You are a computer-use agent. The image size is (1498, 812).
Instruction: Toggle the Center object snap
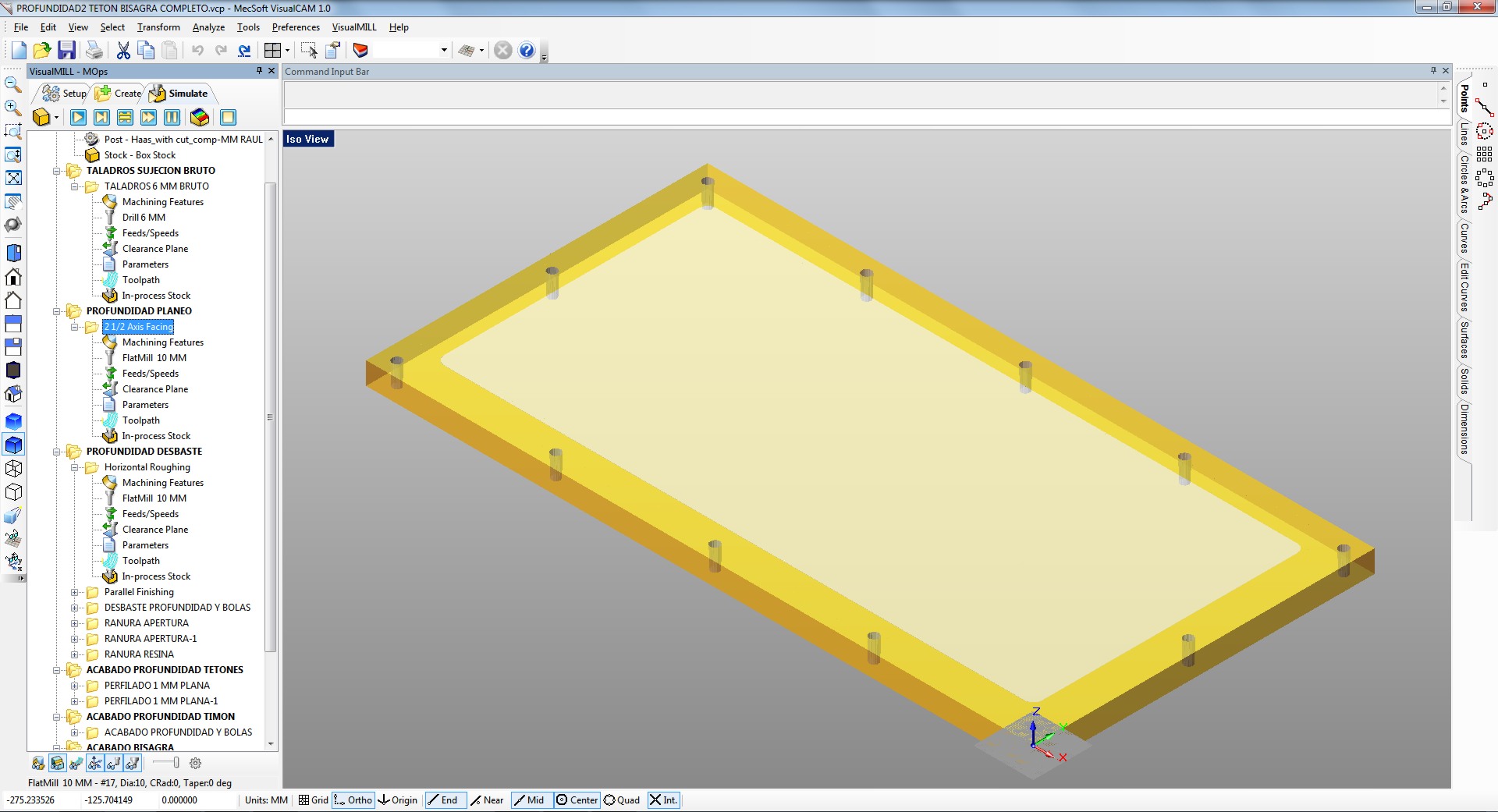coord(577,800)
